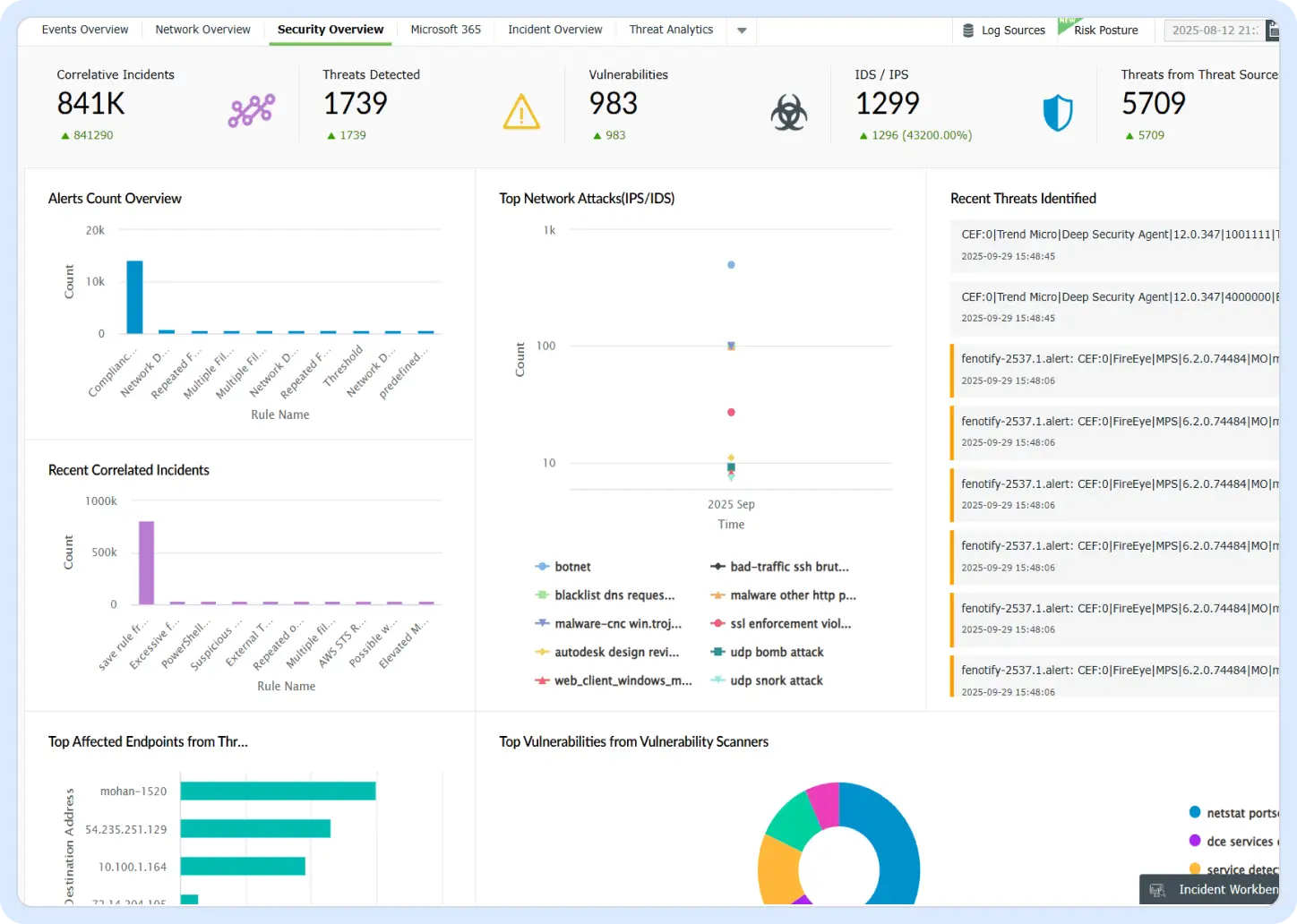
Task: Click the Recent Threats Identified title
Action: 1023,199
